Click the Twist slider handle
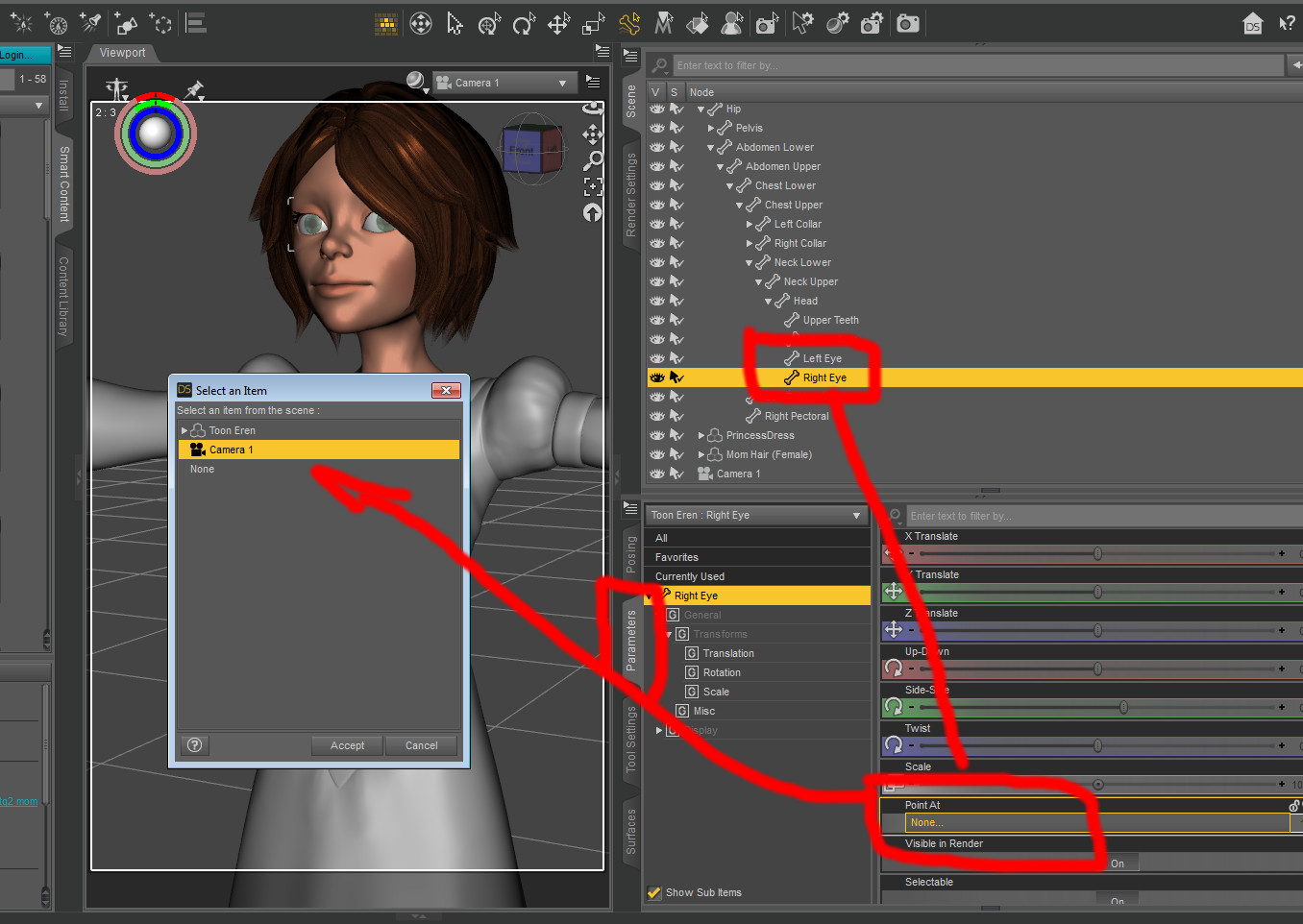This screenshot has width=1303, height=924. point(1097,745)
